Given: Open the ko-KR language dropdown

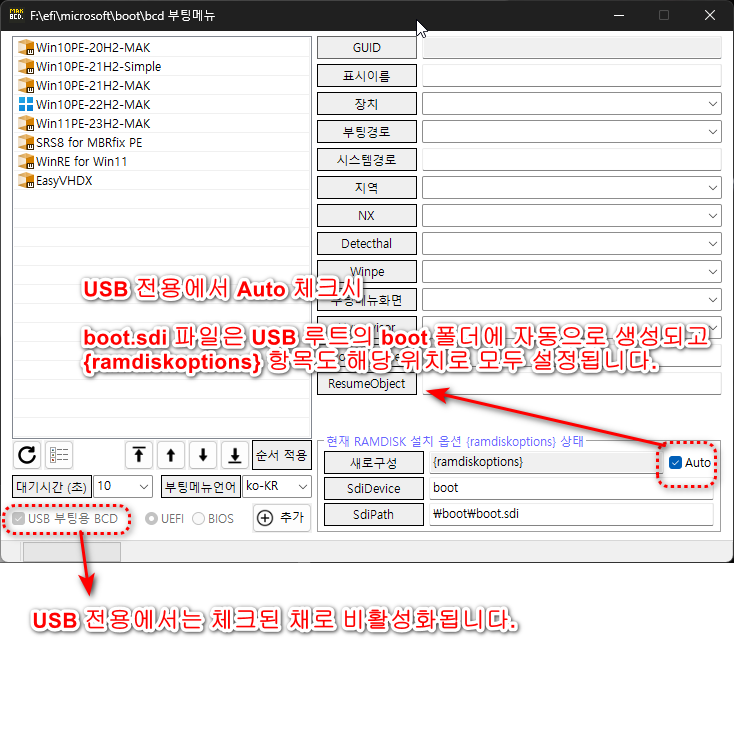Looking at the screenshot, I should point(277,486).
